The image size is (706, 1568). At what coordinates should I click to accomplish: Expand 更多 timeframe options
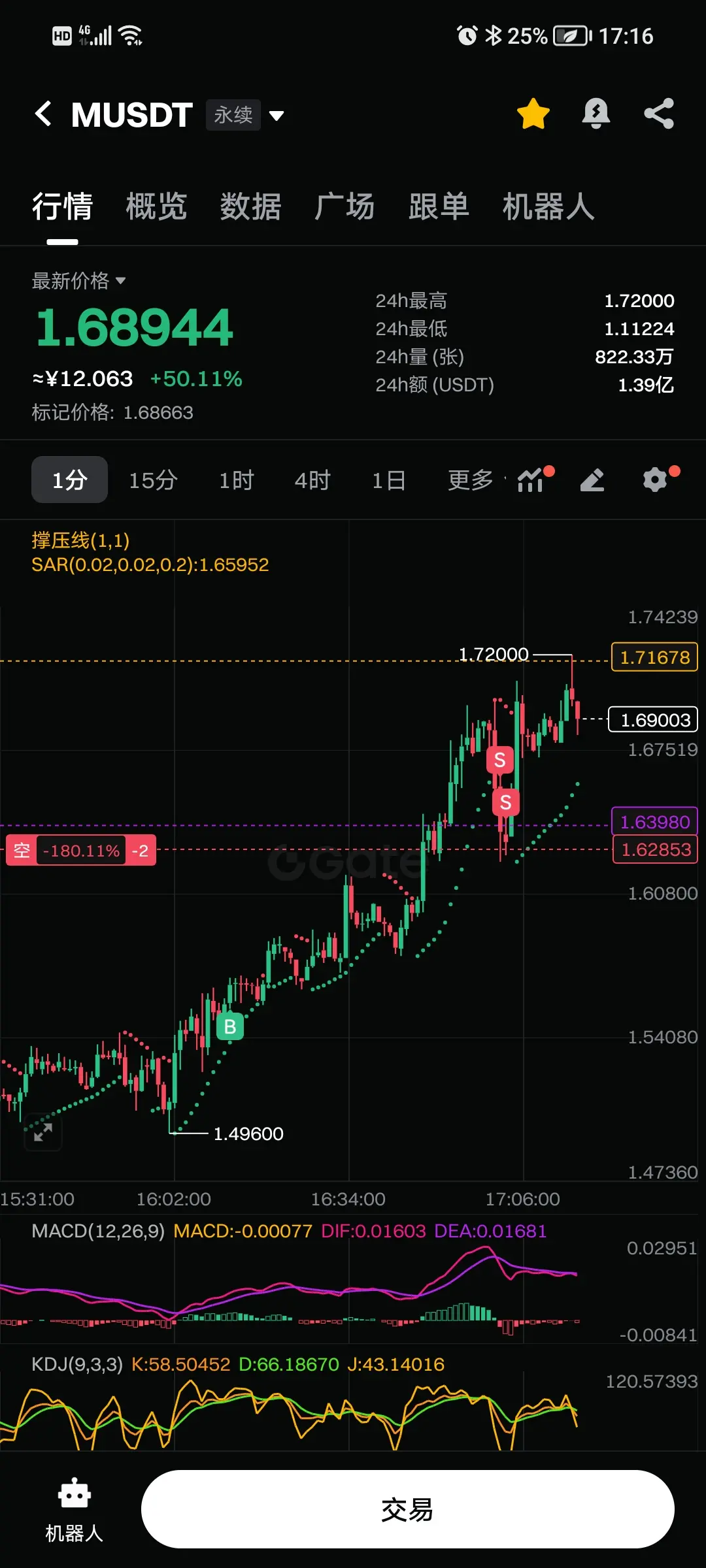[472, 480]
